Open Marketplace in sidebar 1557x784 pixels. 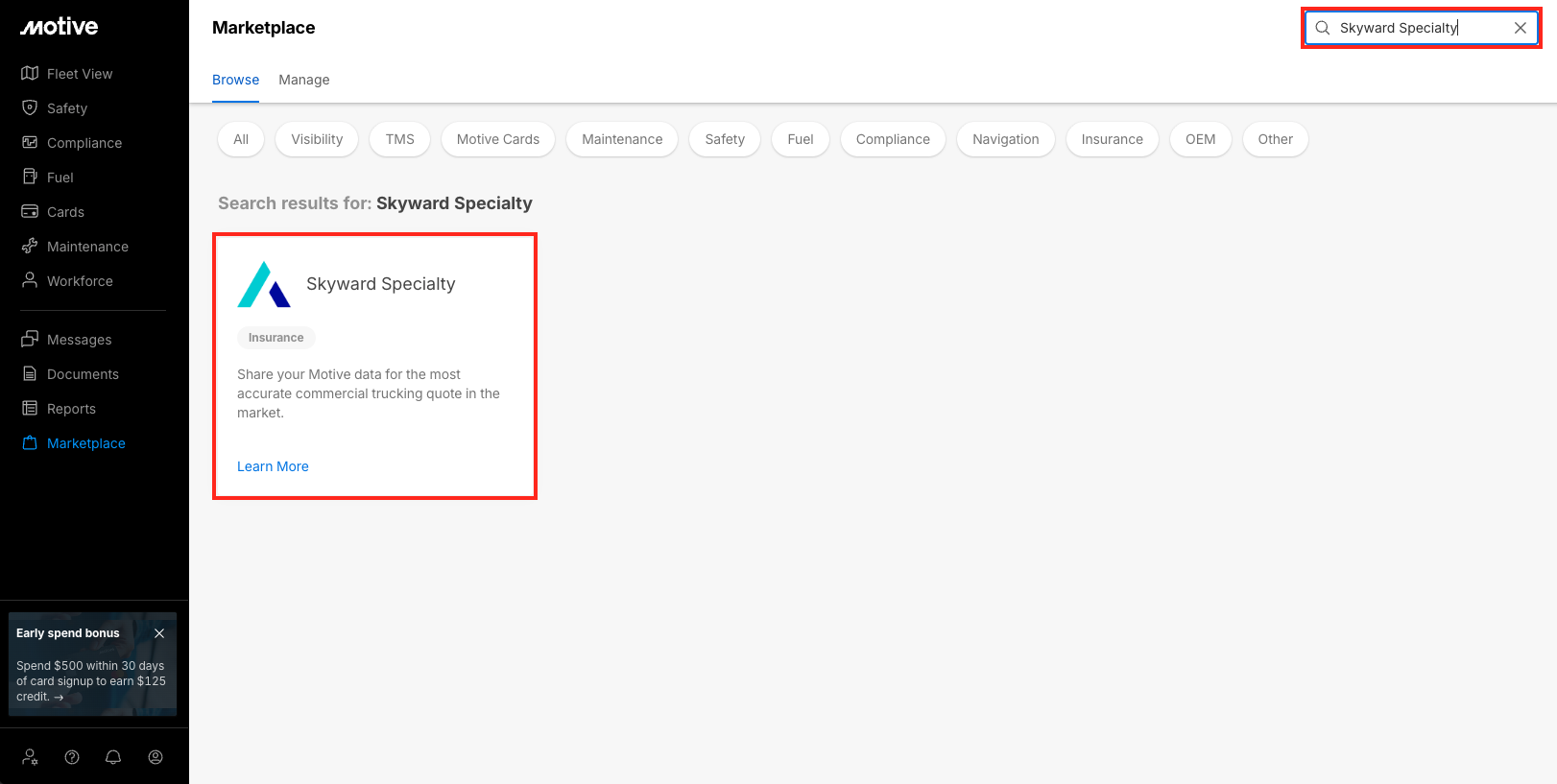pos(86,443)
